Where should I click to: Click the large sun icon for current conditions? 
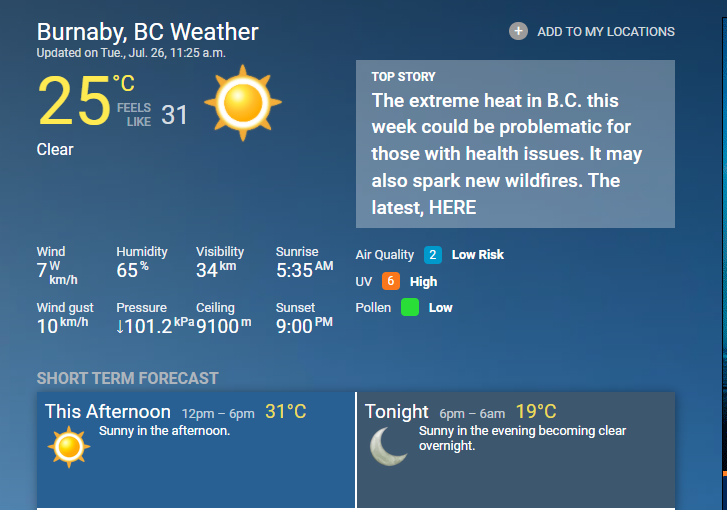click(x=243, y=103)
